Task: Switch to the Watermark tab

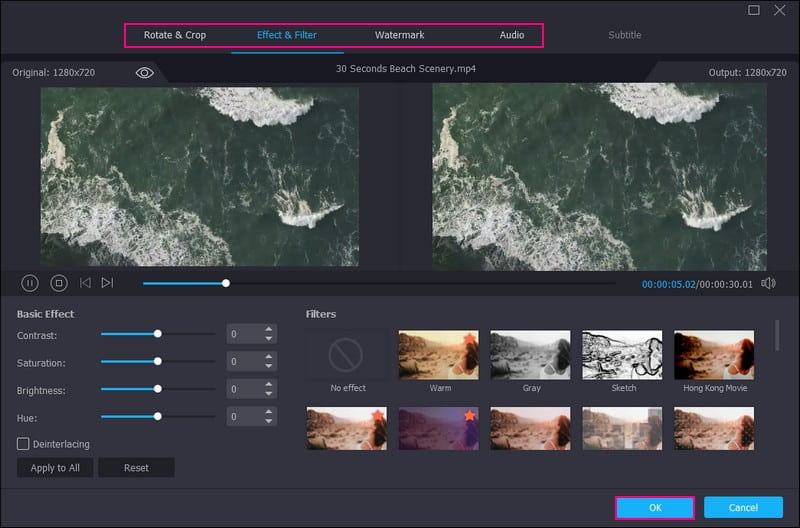Action: 399,35
